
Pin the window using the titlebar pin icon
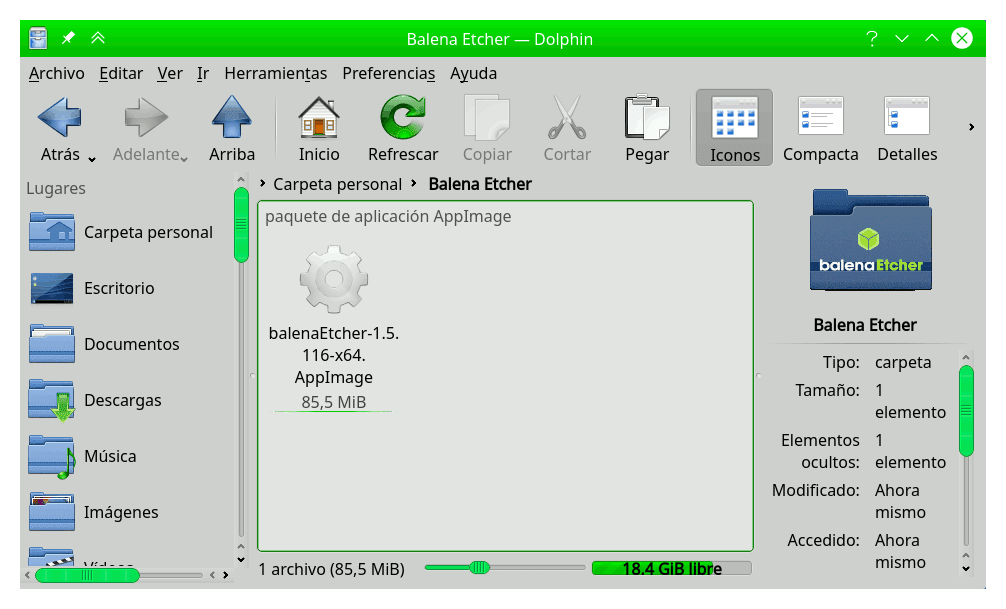point(68,39)
